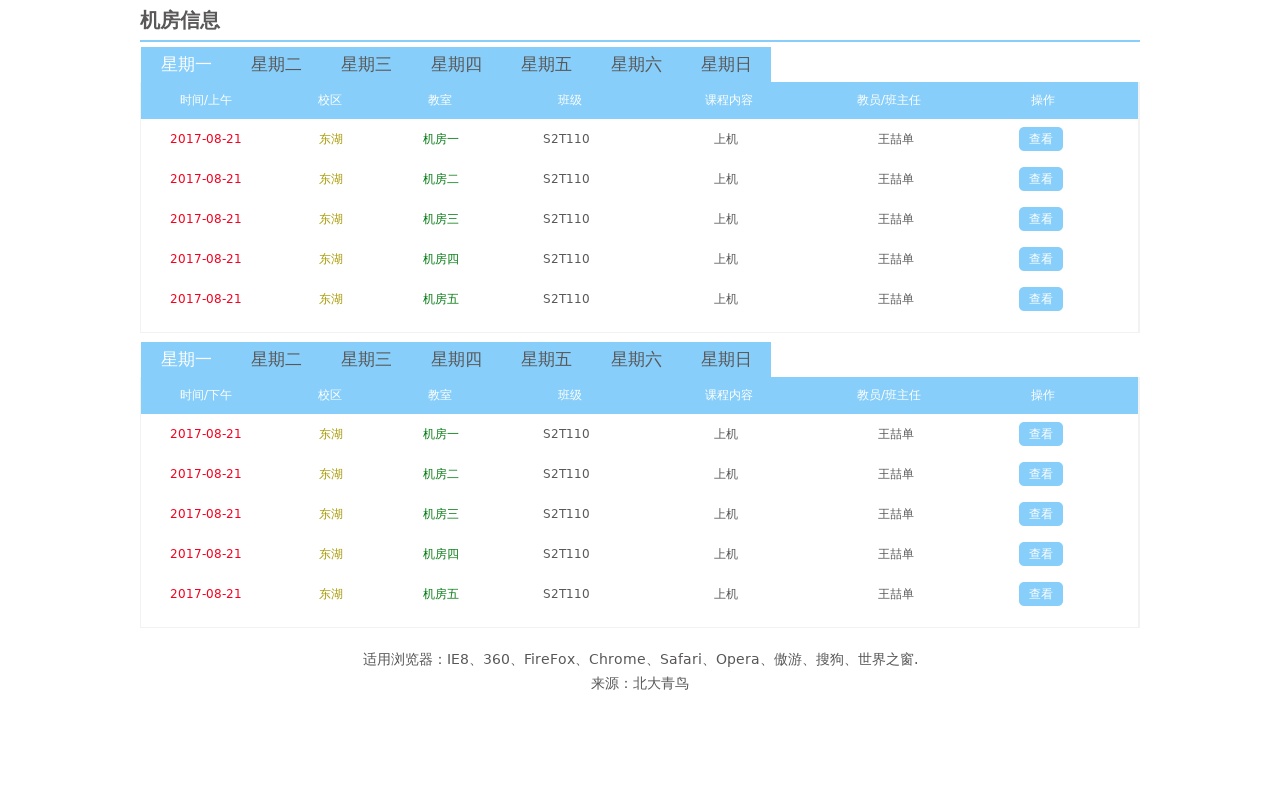Click 机房四 cell in afternoon table
This screenshot has height=800, width=1280.
point(441,554)
